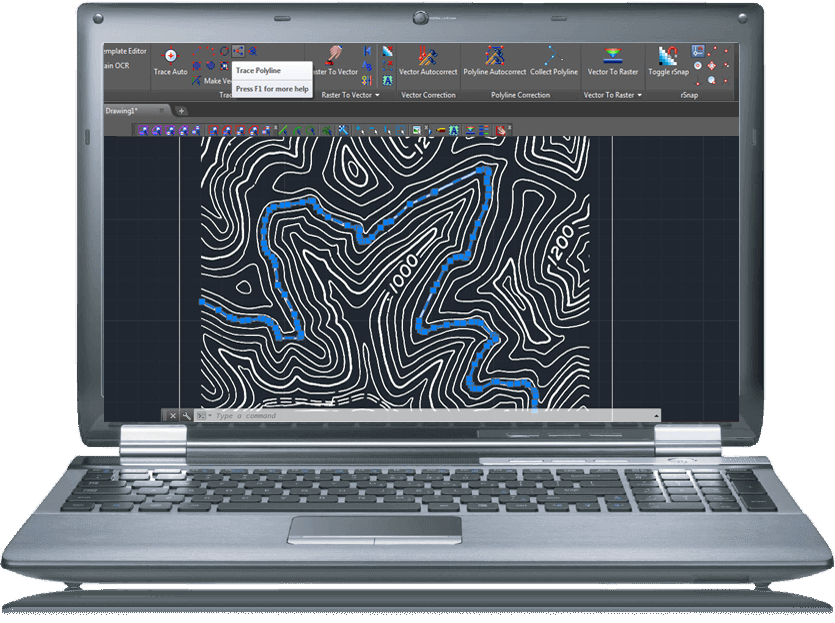Open the Template Editor
The image size is (835, 623).
124,50
